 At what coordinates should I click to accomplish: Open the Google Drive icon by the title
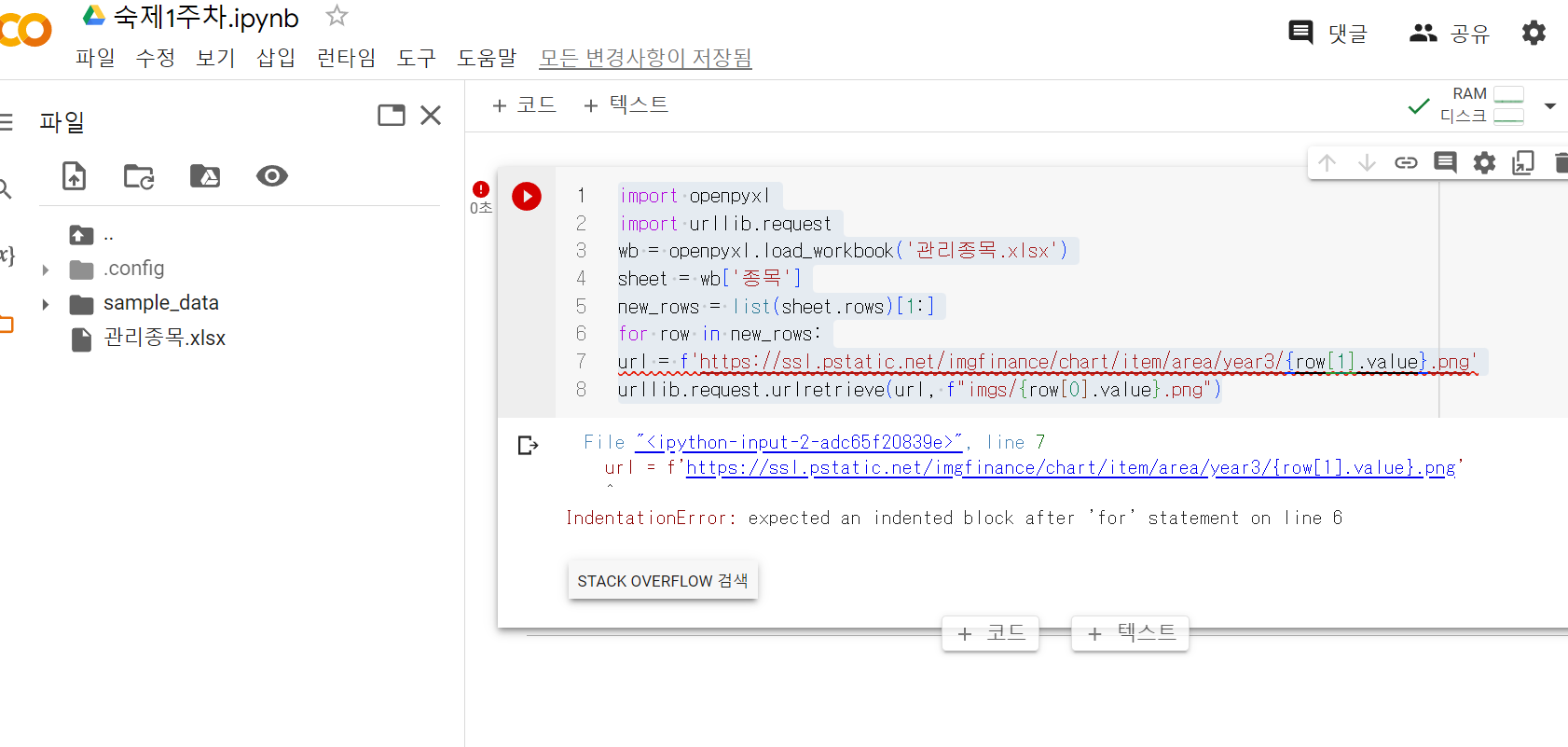click(94, 14)
